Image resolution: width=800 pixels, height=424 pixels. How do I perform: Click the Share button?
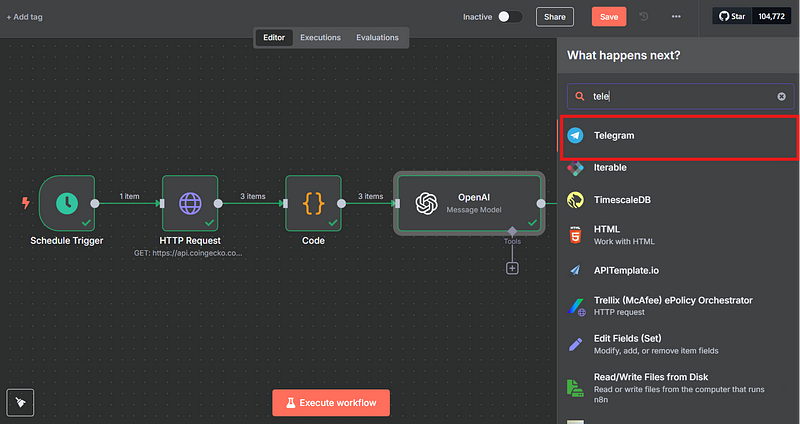pyautogui.click(x=555, y=17)
